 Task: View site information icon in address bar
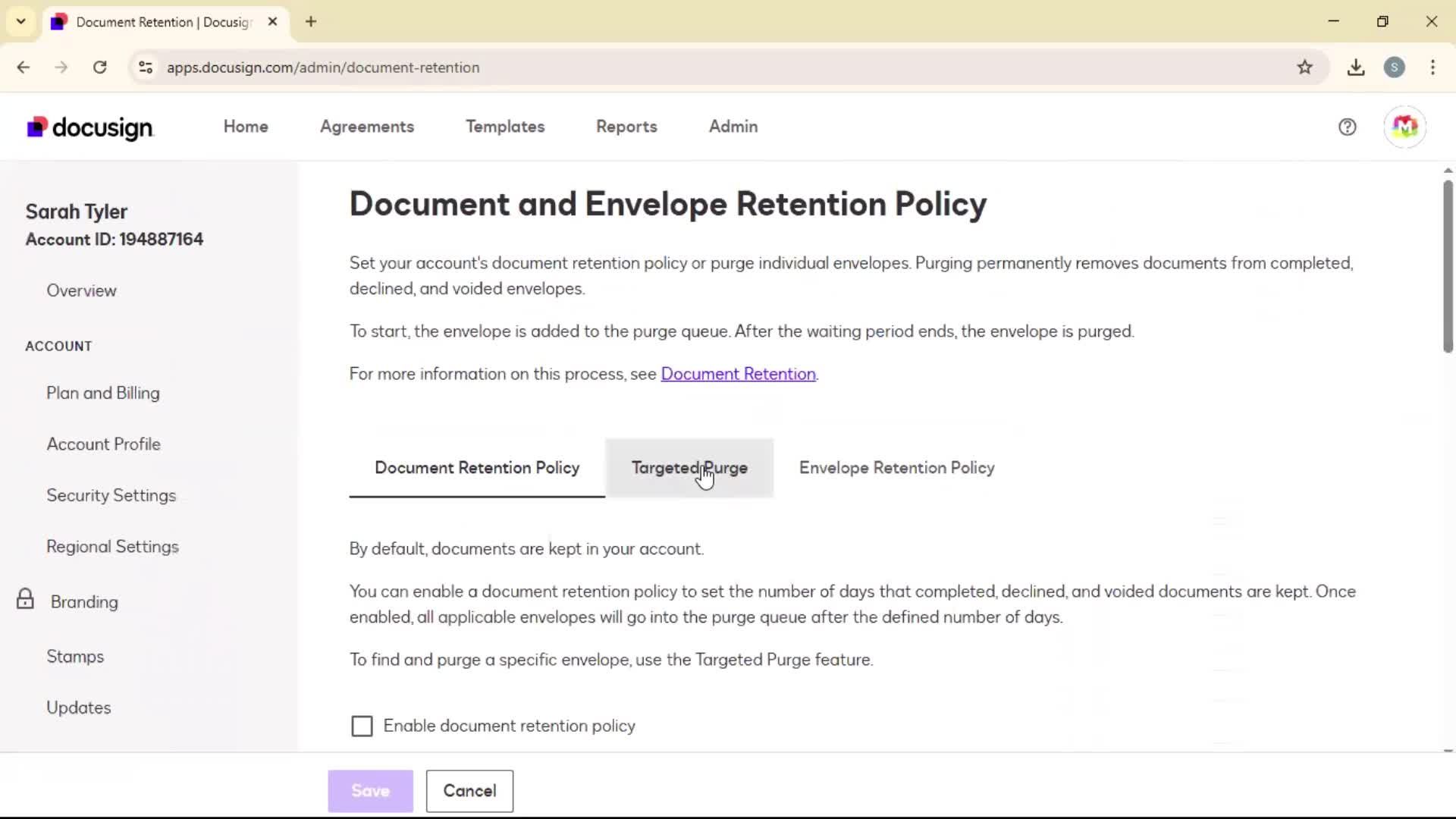[x=146, y=67]
